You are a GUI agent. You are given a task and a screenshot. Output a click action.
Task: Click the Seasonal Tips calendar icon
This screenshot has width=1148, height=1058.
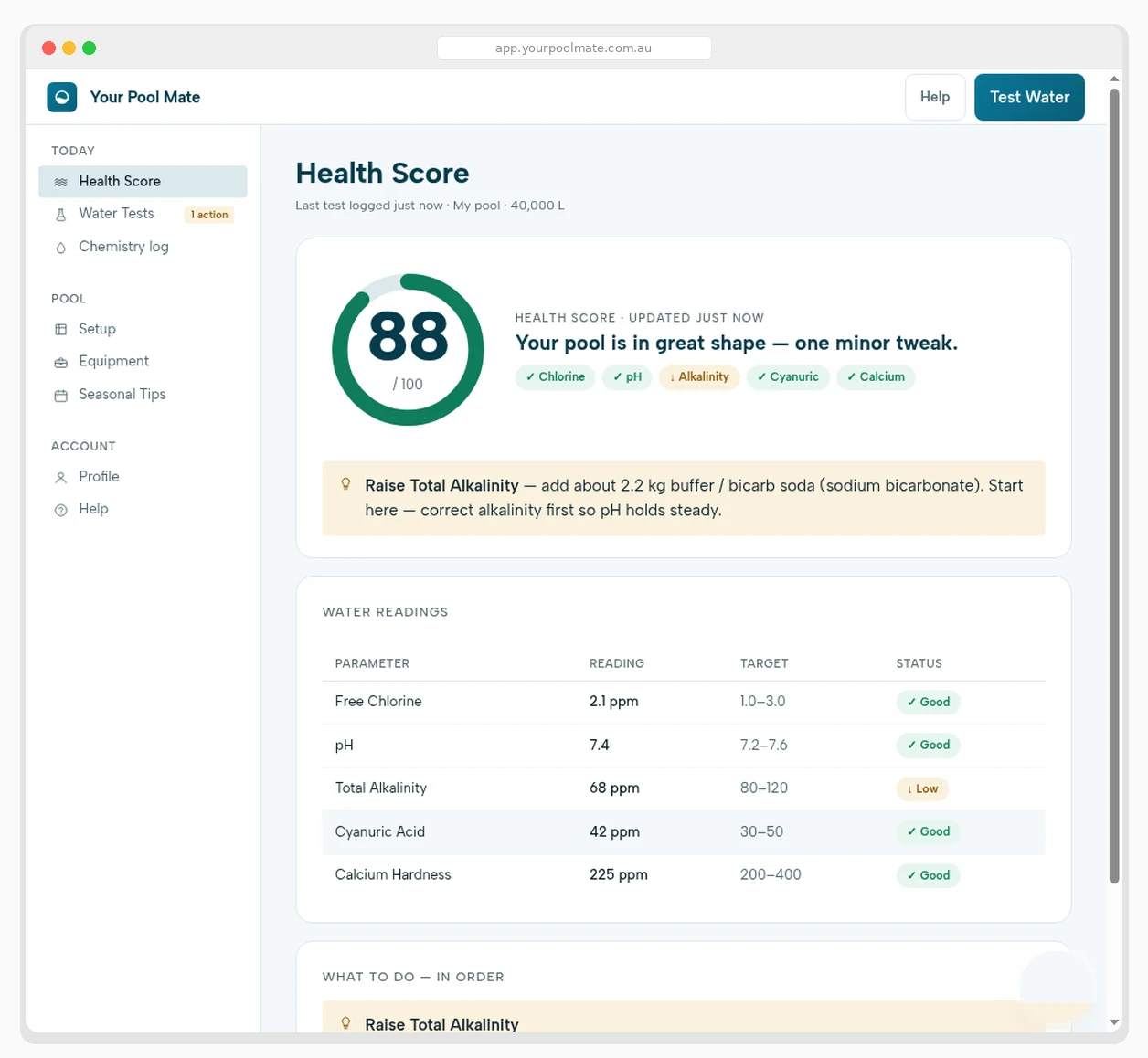tap(61, 396)
